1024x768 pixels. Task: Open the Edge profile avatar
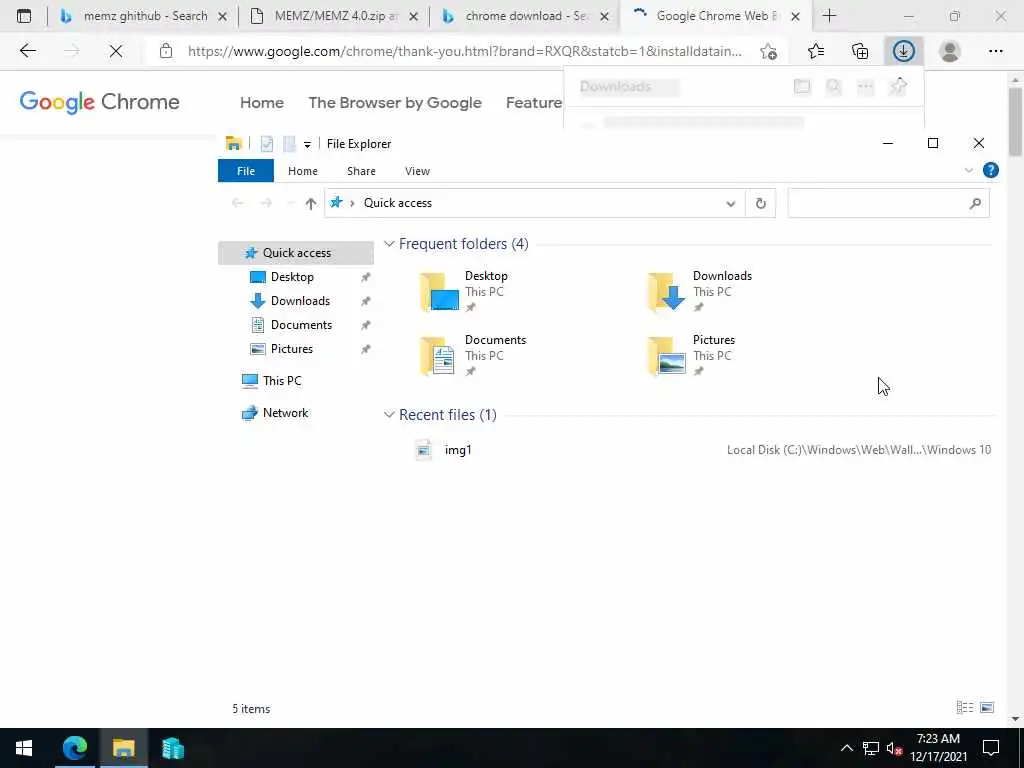pyautogui.click(x=950, y=51)
